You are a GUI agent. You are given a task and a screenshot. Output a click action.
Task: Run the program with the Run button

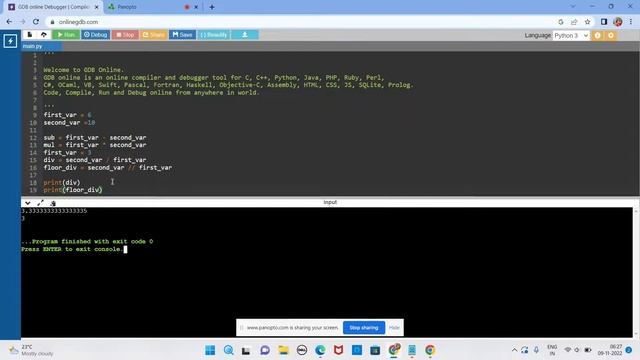click(66, 35)
